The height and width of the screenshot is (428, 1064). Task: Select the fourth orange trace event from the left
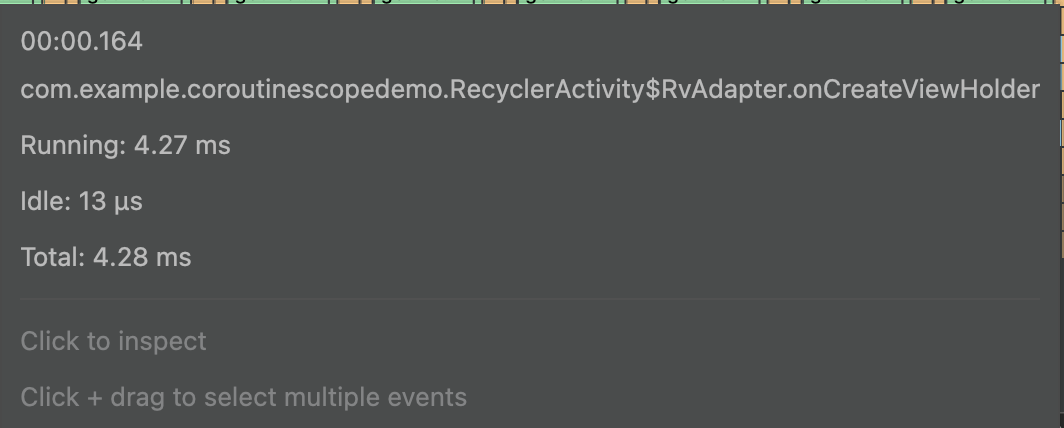point(495,3)
